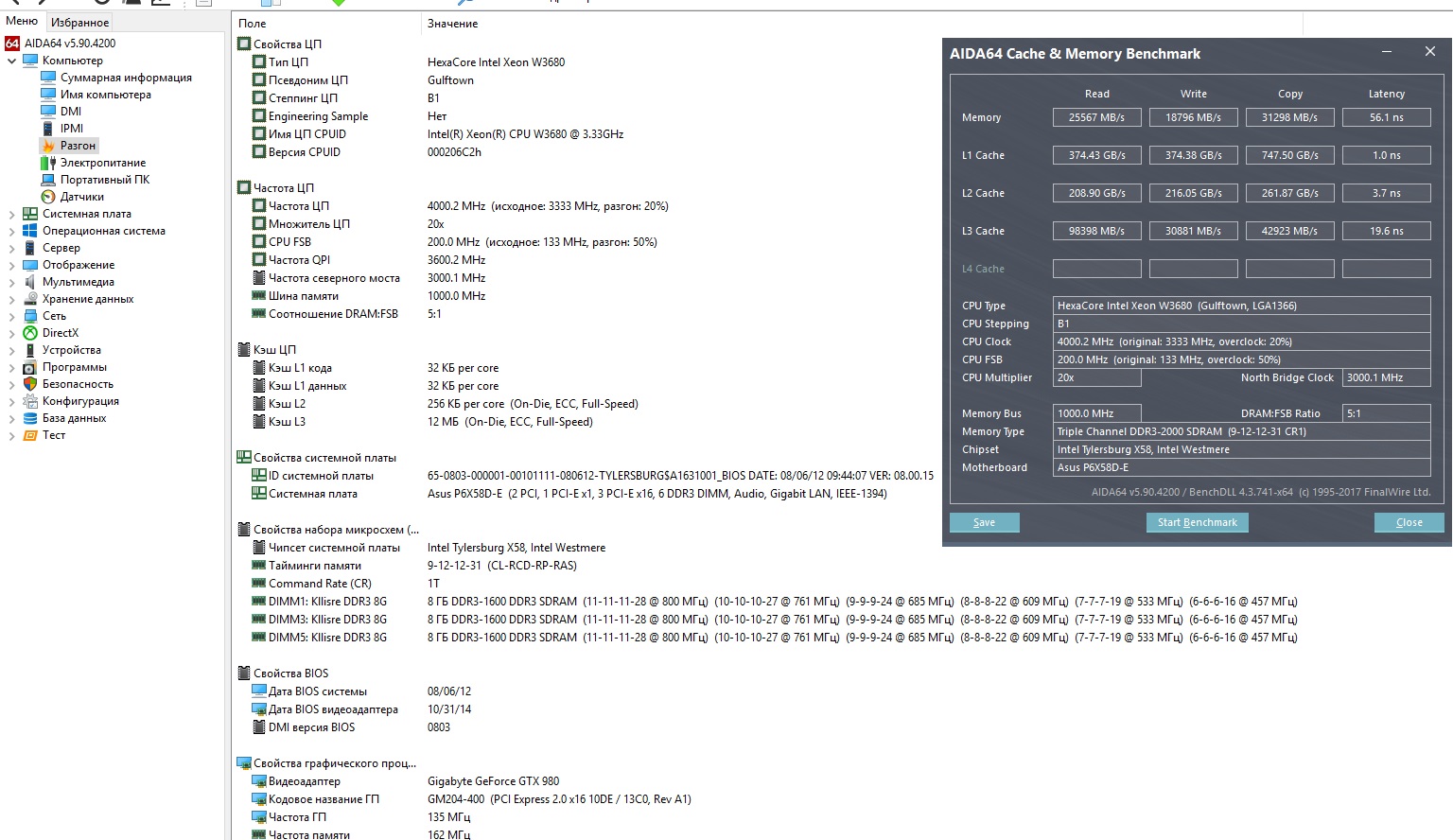
Task: Minimize the Cache & Memory Benchmark window
Action: click(x=1387, y=52)
